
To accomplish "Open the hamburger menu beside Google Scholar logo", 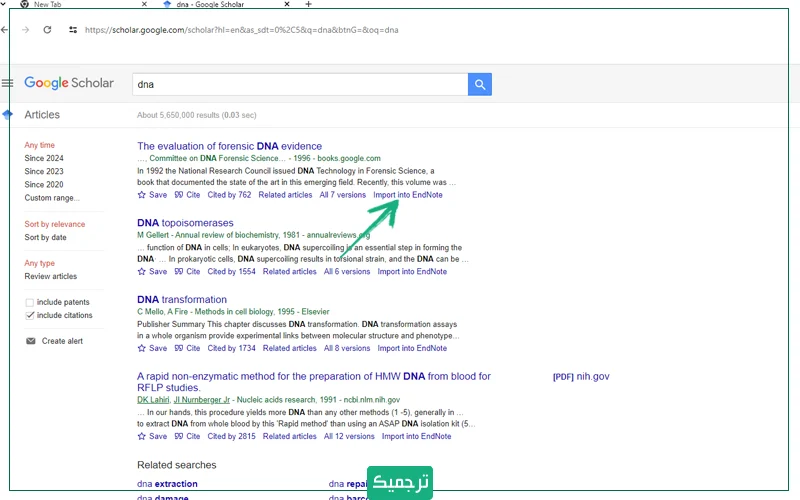I will click(8, 83).
